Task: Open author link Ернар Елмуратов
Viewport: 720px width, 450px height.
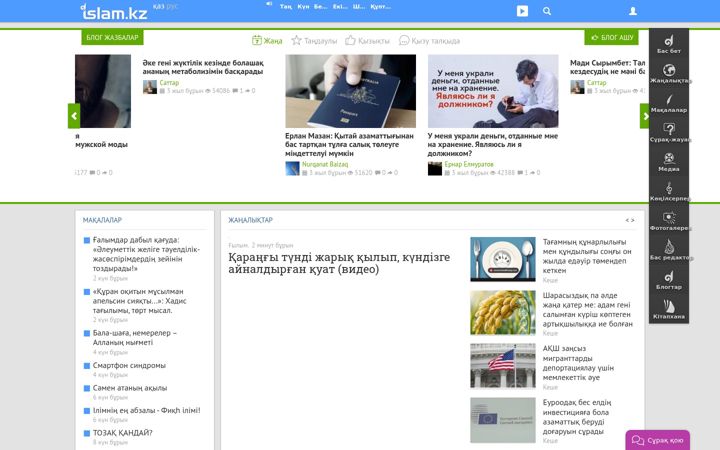Action: click(x=469, y=164)
